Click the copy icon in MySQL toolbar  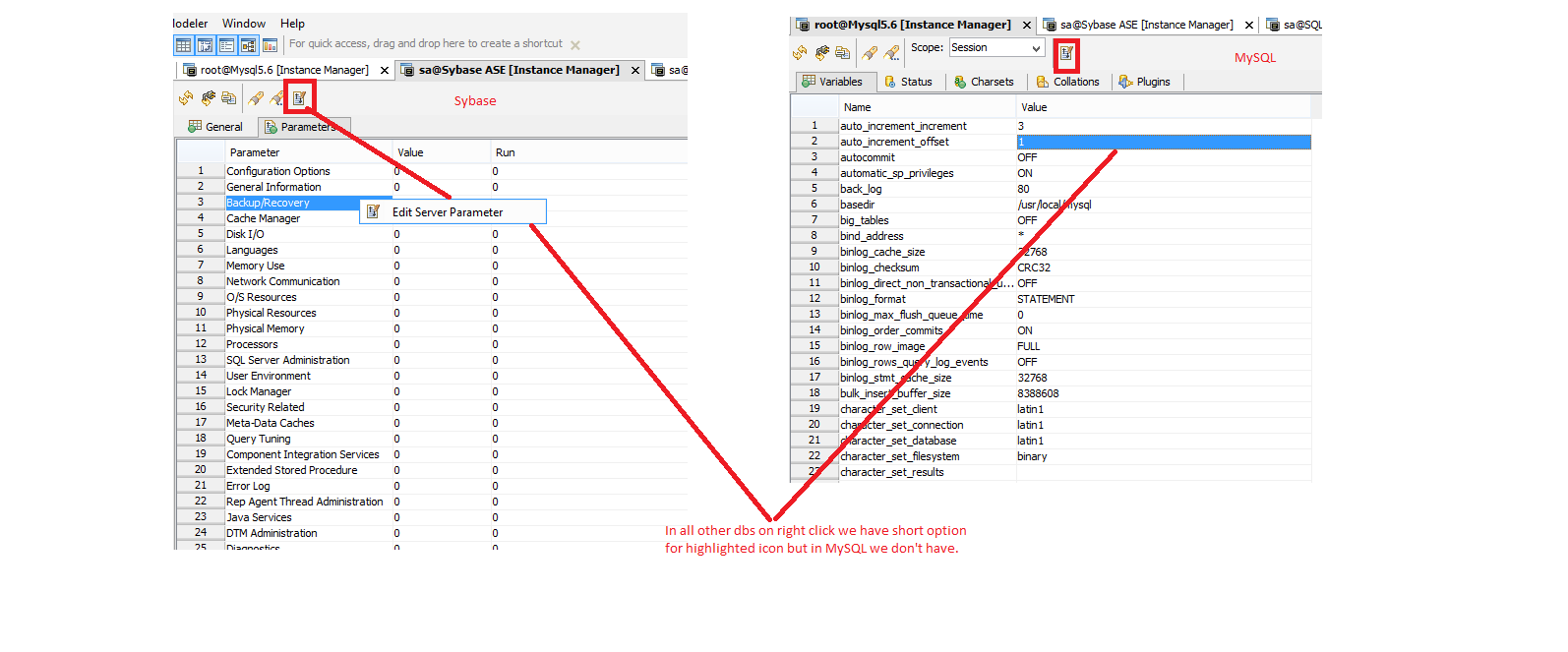(843, 52)
